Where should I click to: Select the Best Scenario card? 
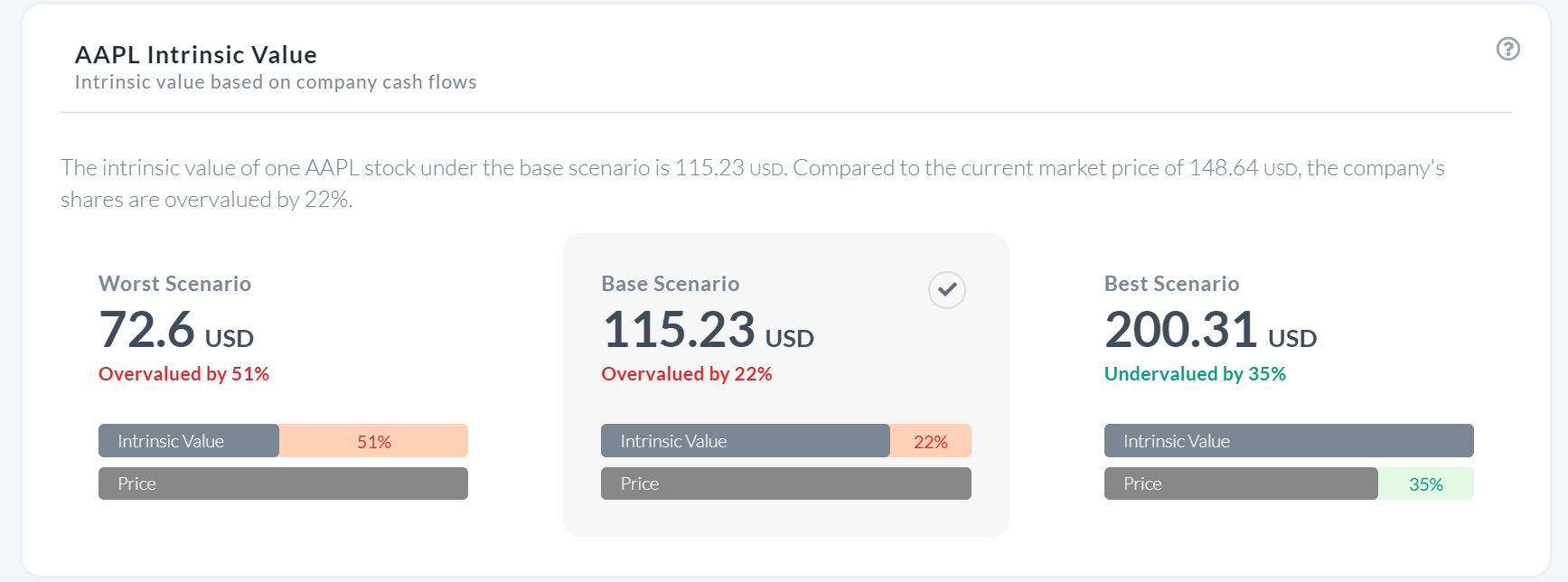pyautogui.click(x=1289, y=386)
